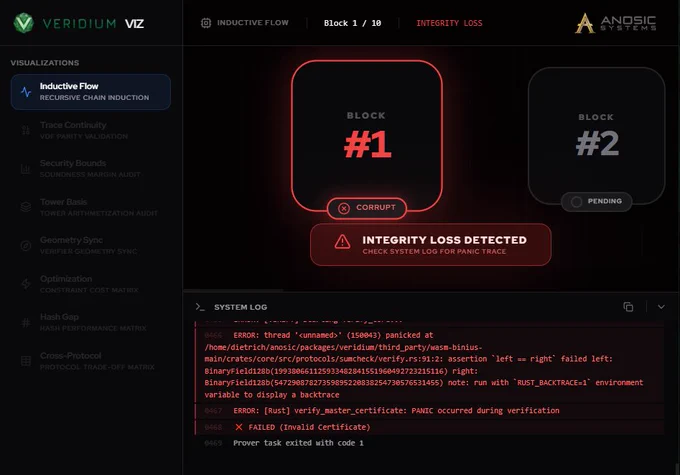The height and width of the screenshot is (475, 680).
Task: Click the 'verify_master_certificate: PANIC' log line
Action: pyautogui.click(x=429, y=411)
